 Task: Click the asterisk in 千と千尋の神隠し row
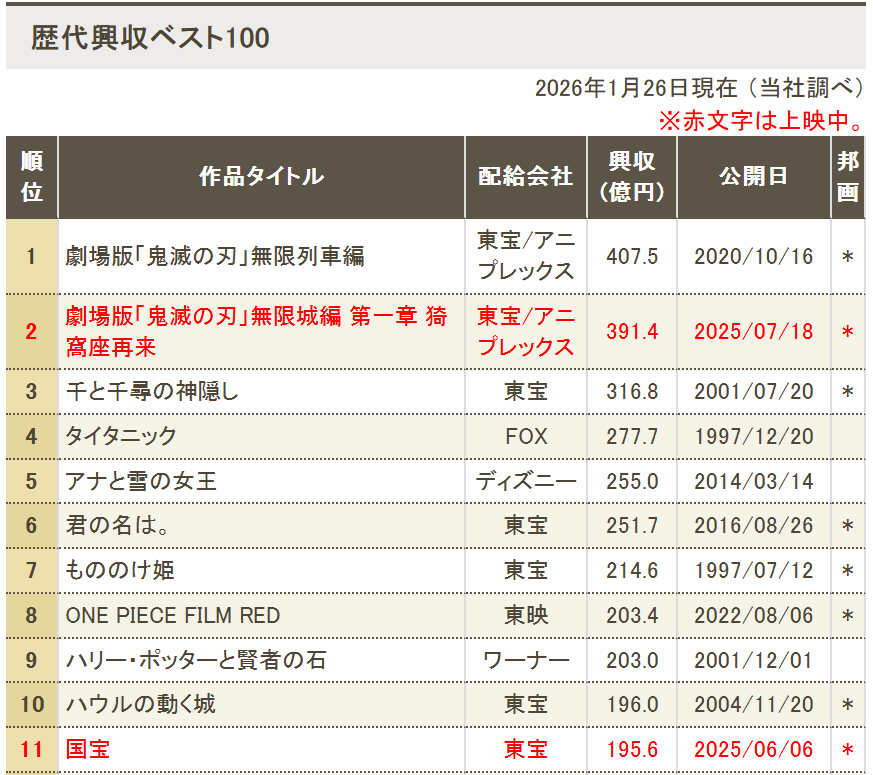point(847,393)
